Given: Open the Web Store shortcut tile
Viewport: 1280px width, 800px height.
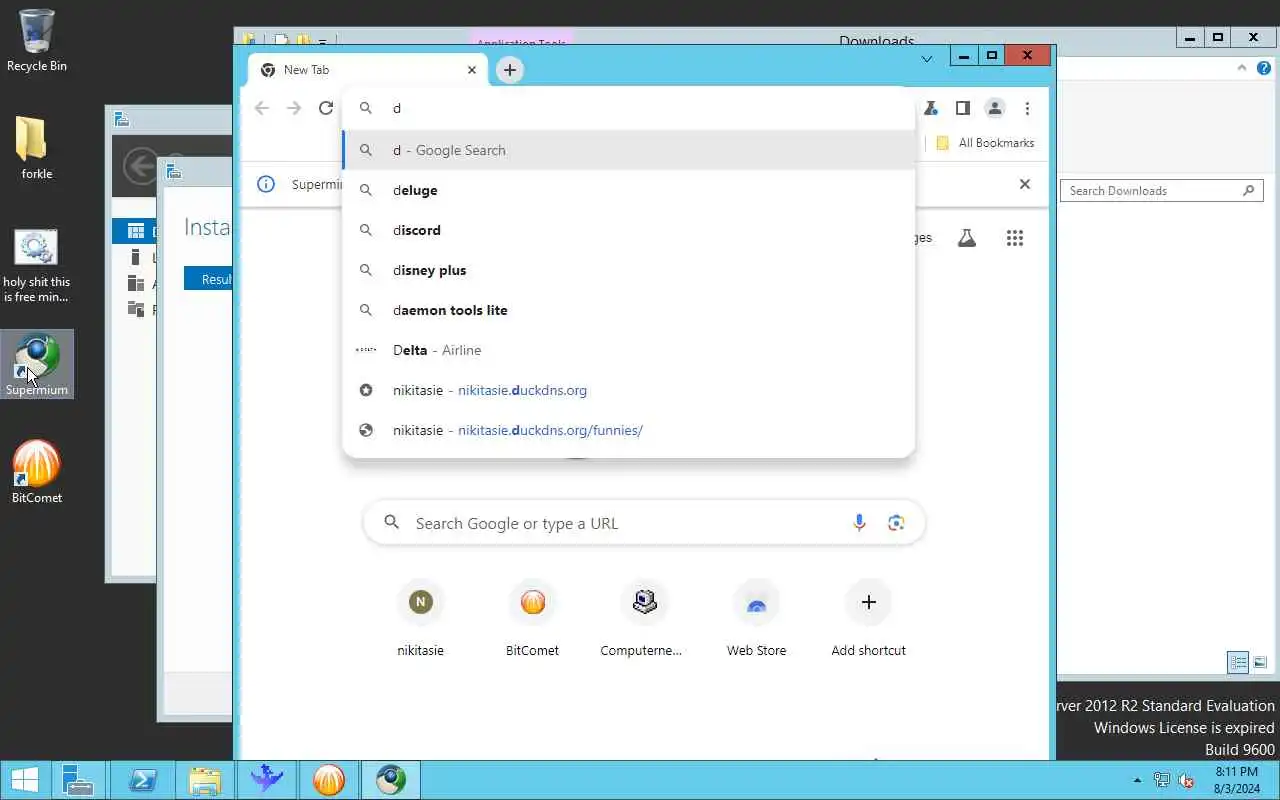Looking at the screenshot, I should (756, 620).
